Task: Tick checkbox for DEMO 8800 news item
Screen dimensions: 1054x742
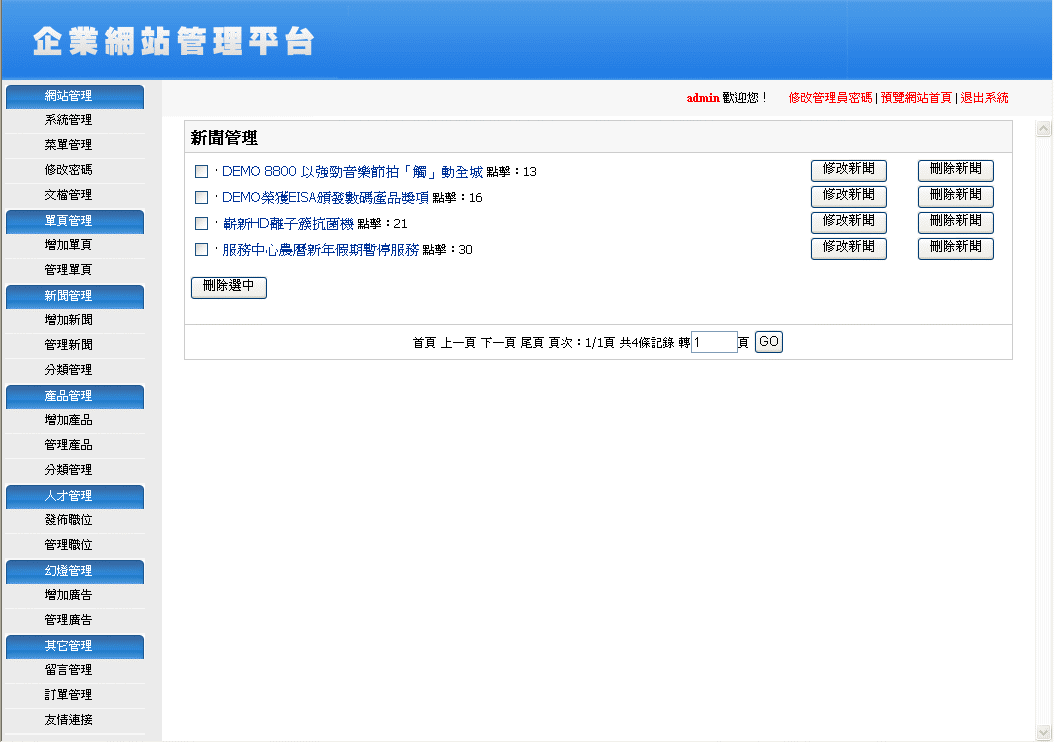Action: [201, 171]
